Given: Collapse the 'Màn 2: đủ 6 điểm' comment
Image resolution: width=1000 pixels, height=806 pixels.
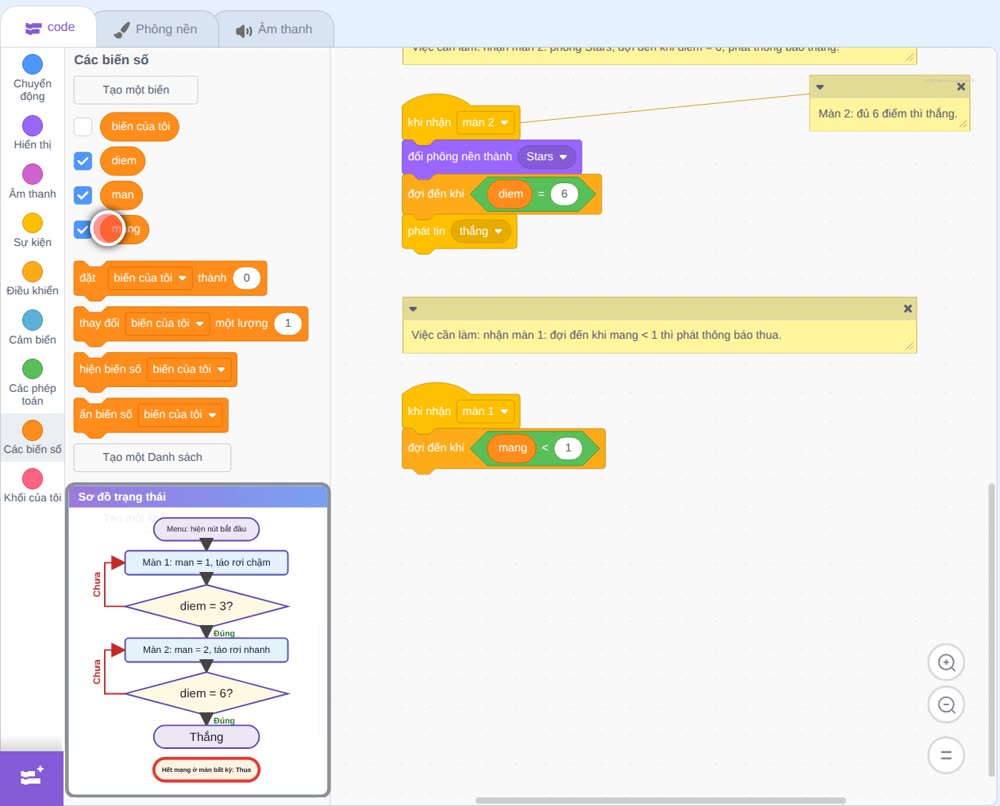Looking at the screenshot, I should [820, 87].
